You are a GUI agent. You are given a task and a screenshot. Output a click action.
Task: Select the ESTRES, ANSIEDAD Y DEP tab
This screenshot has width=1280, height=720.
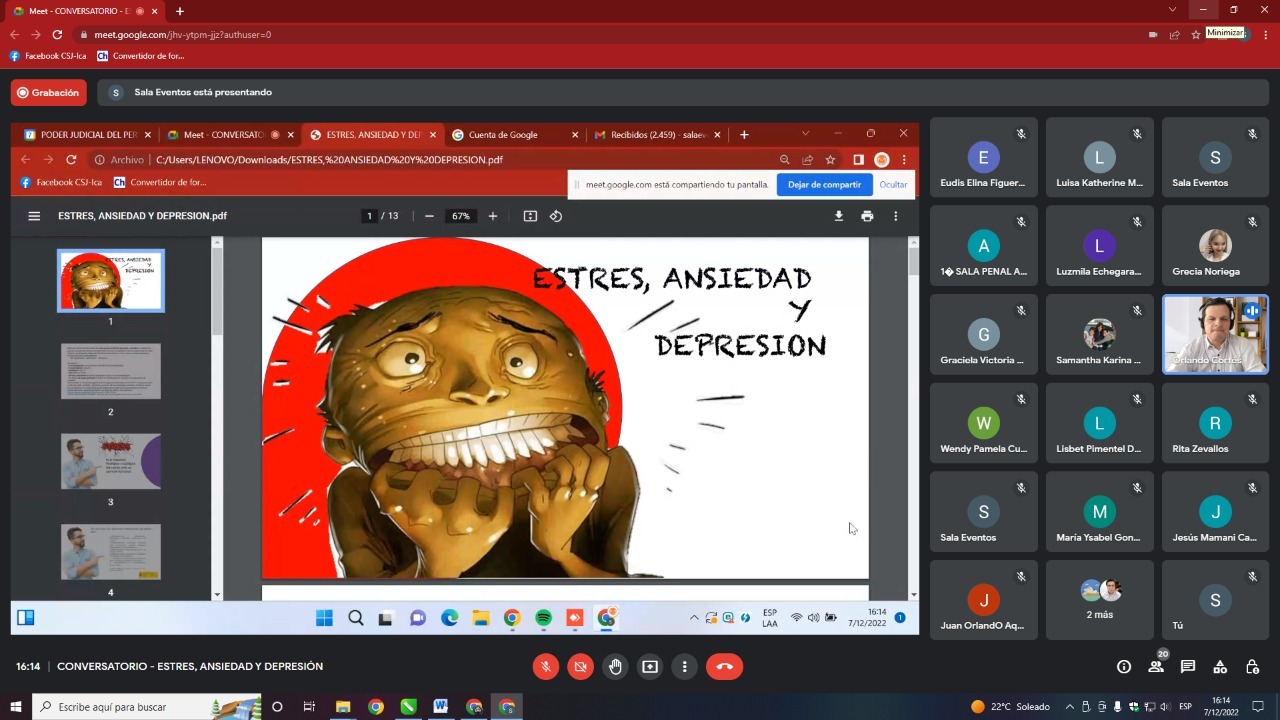(372, 134)
